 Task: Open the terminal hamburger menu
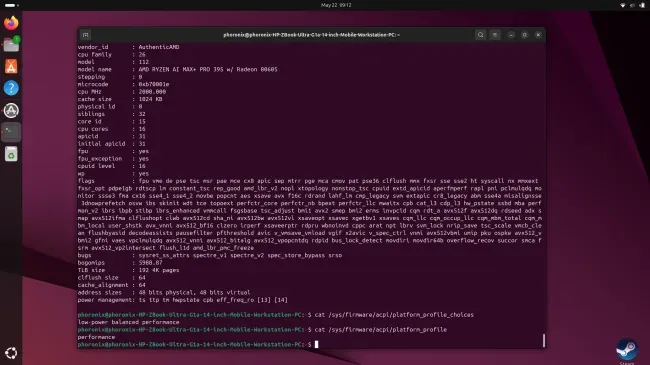pos(495,35)
